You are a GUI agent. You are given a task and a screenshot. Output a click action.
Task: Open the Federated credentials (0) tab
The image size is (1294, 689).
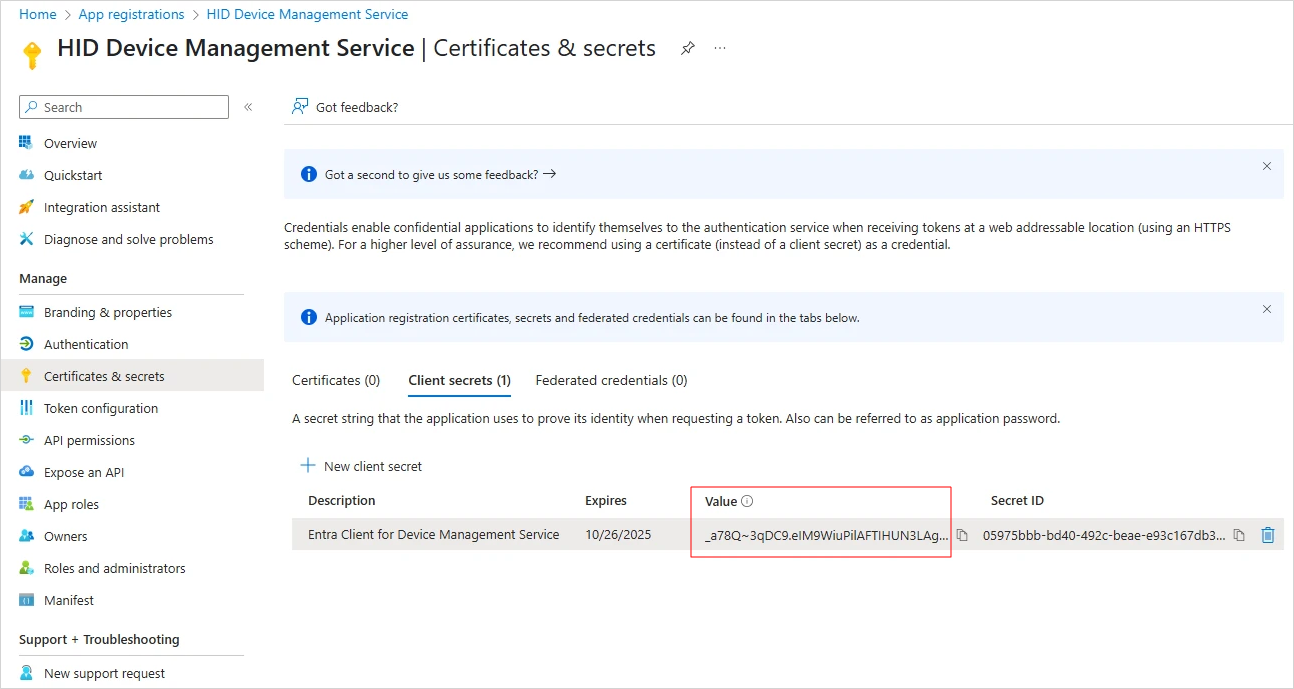coord(611,380)
